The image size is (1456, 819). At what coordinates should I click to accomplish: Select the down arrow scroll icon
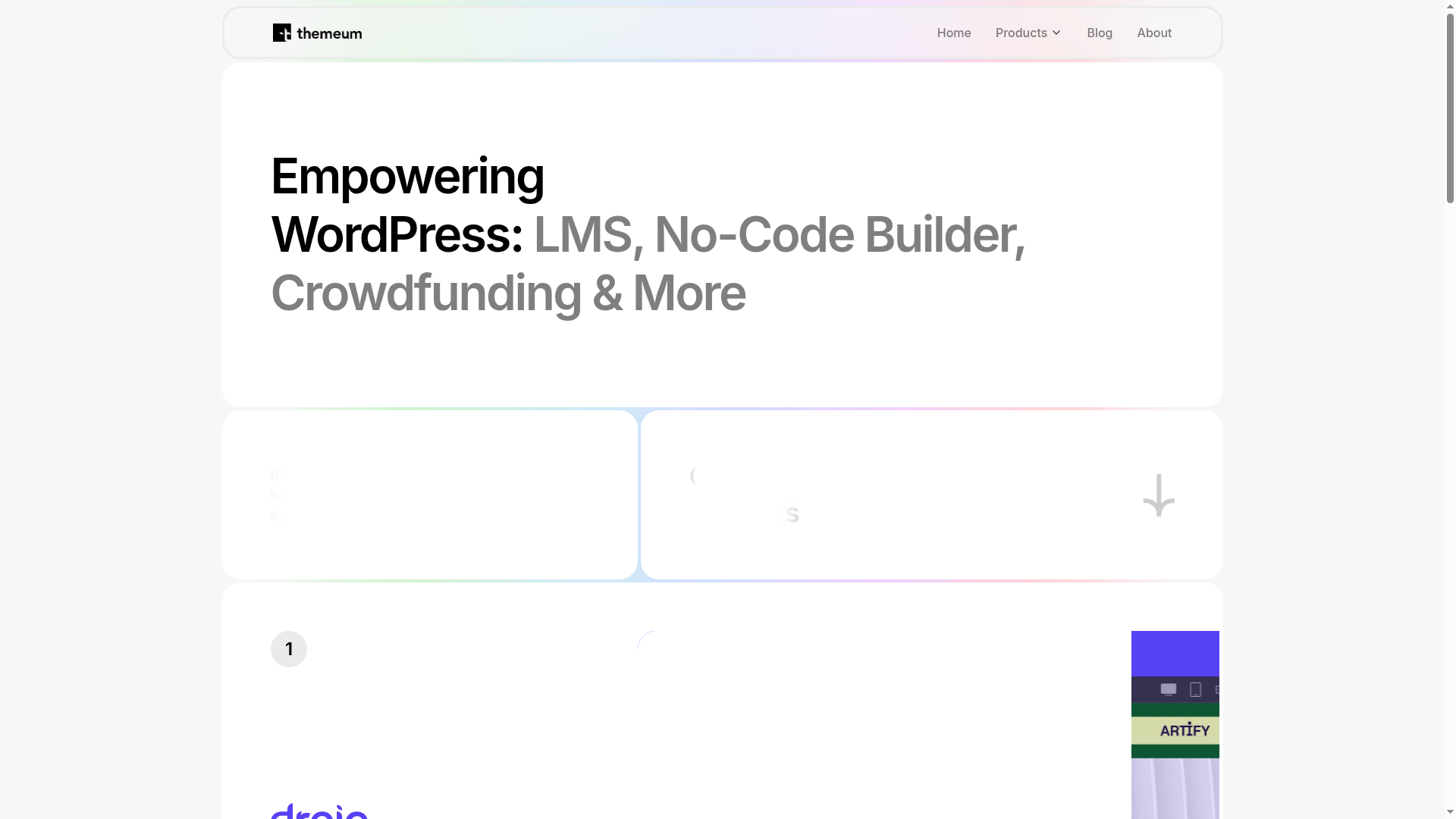tap(1158, 495)
